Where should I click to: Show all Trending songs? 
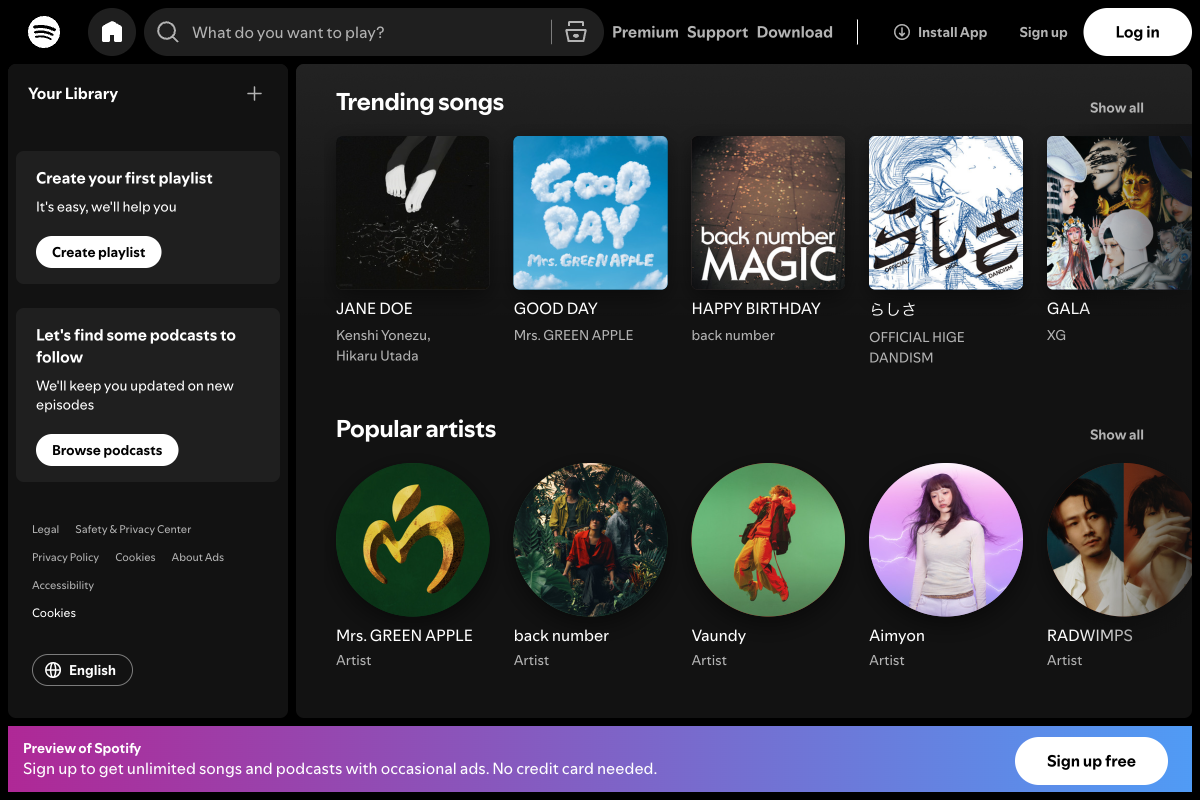pyautogui.click(x=1116, y=108)
